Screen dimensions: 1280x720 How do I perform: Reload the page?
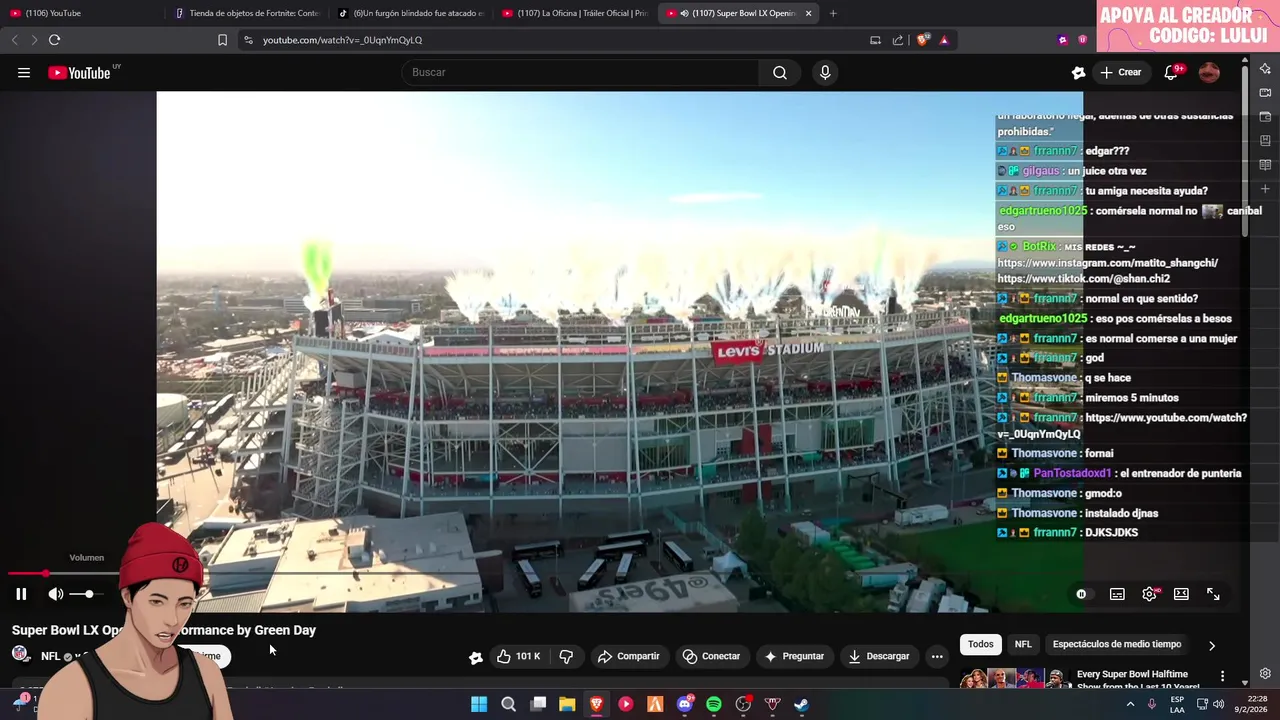click(x=54, y=40)
